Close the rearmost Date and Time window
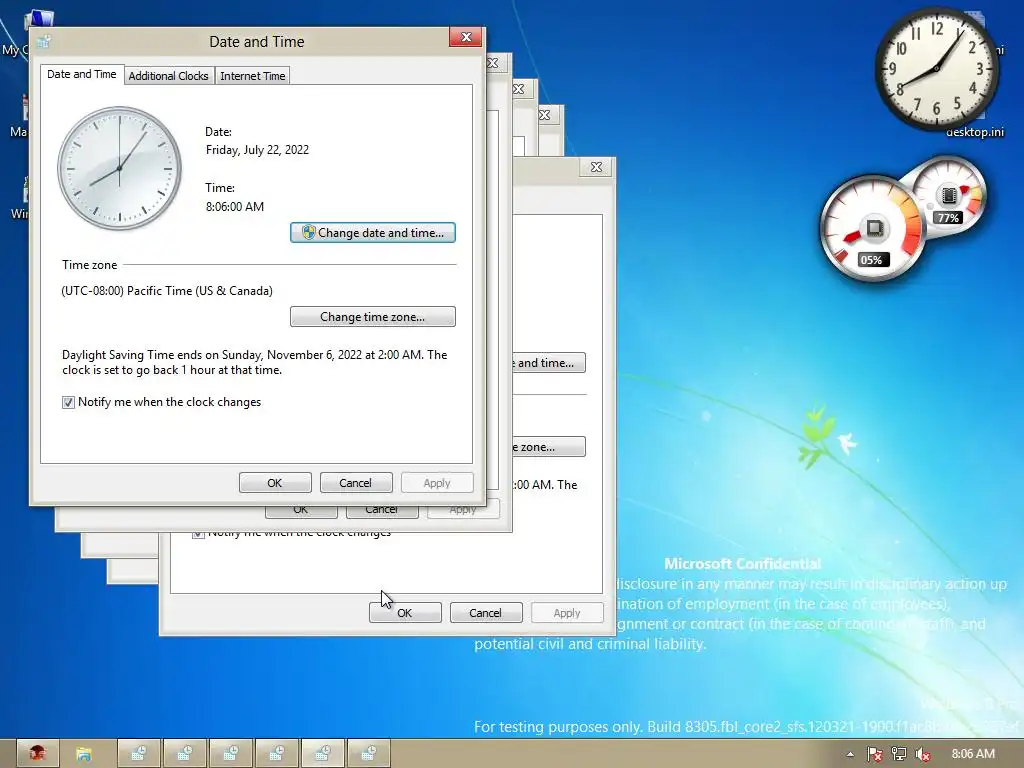1024x768 pixels. click(596, 167)
